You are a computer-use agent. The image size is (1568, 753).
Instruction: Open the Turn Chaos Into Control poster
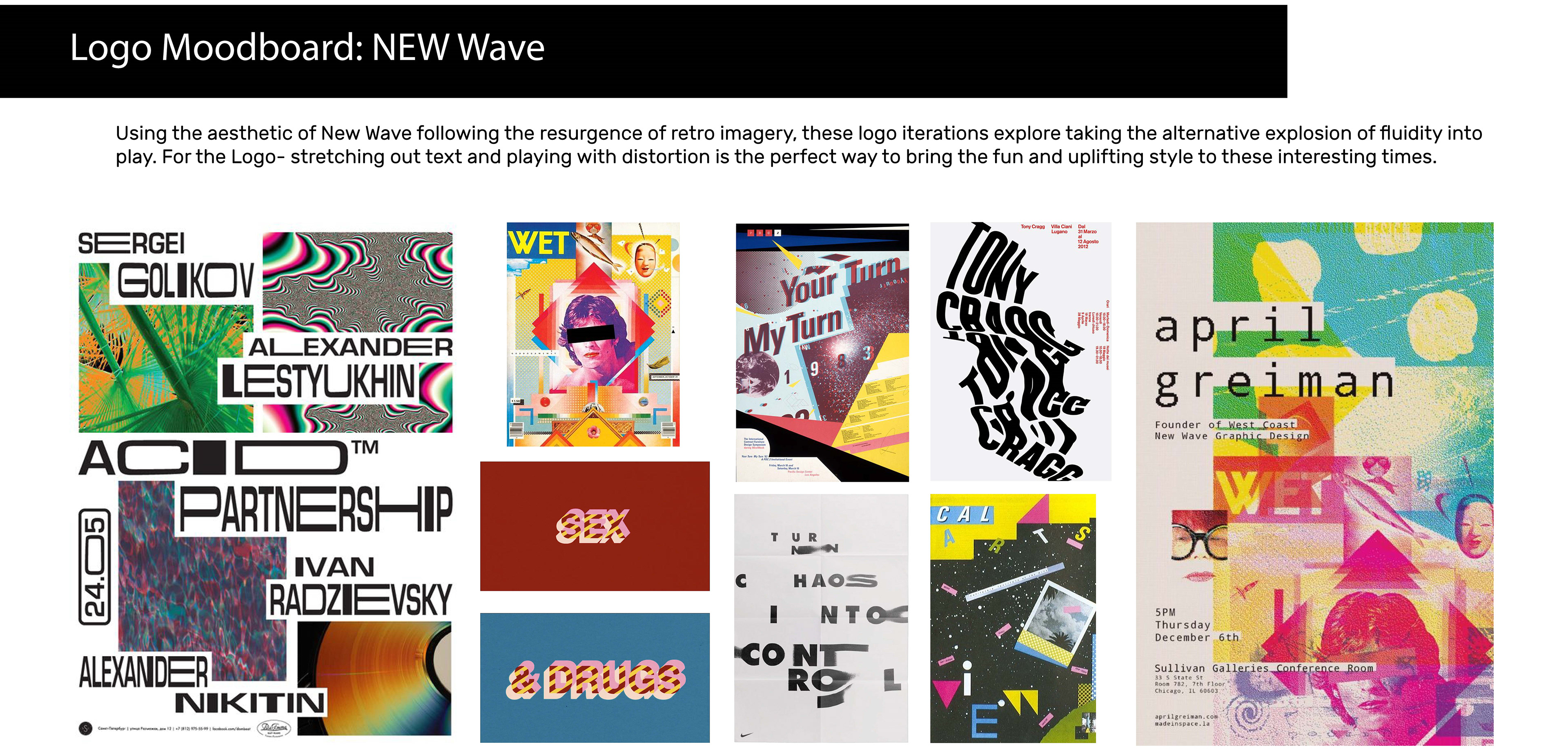821,618
